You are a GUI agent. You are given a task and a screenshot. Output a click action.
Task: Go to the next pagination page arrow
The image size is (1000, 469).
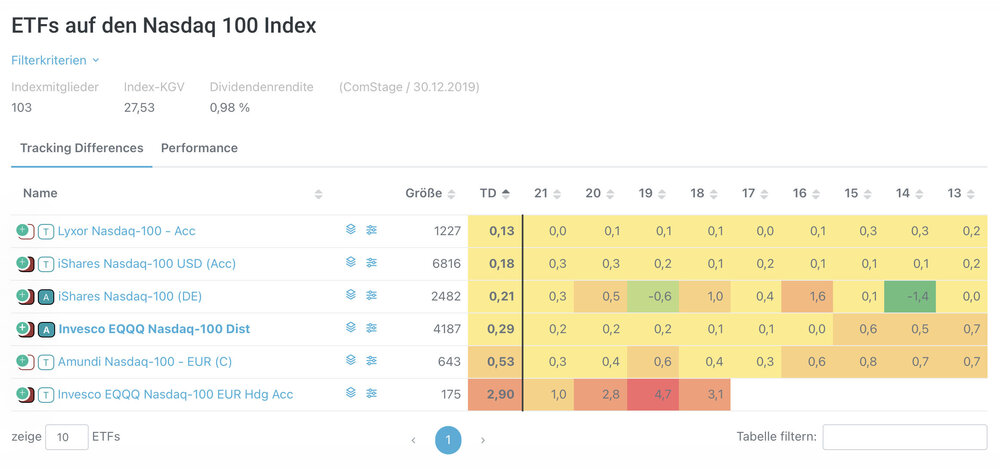tap(483, 439)
